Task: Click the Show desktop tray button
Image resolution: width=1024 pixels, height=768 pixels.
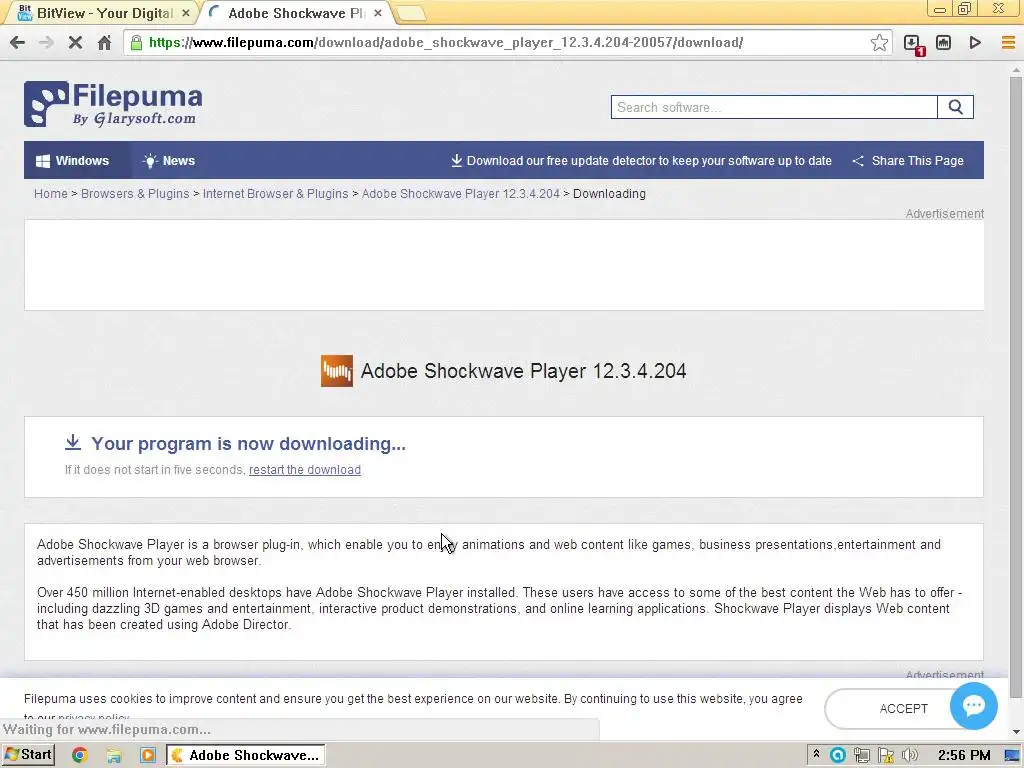Action: click(x=1012, y=755)
